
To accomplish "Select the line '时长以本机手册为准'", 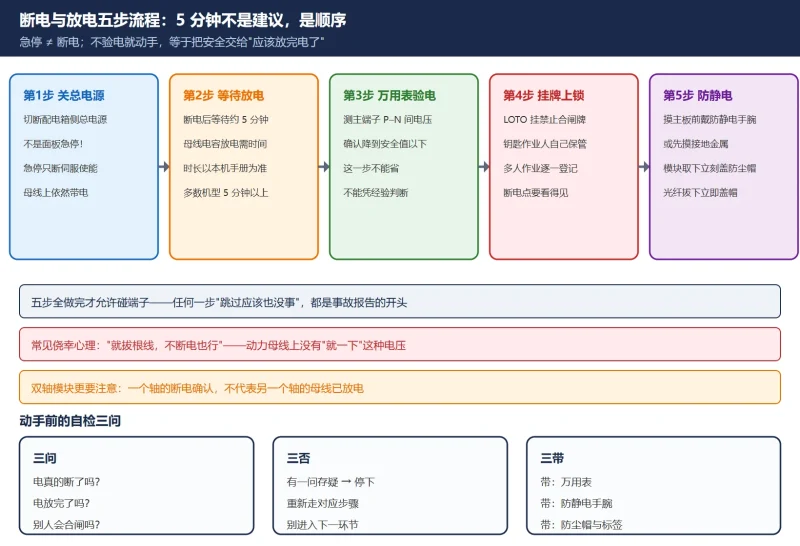I will pyautogui.click(x=225, y=168).
